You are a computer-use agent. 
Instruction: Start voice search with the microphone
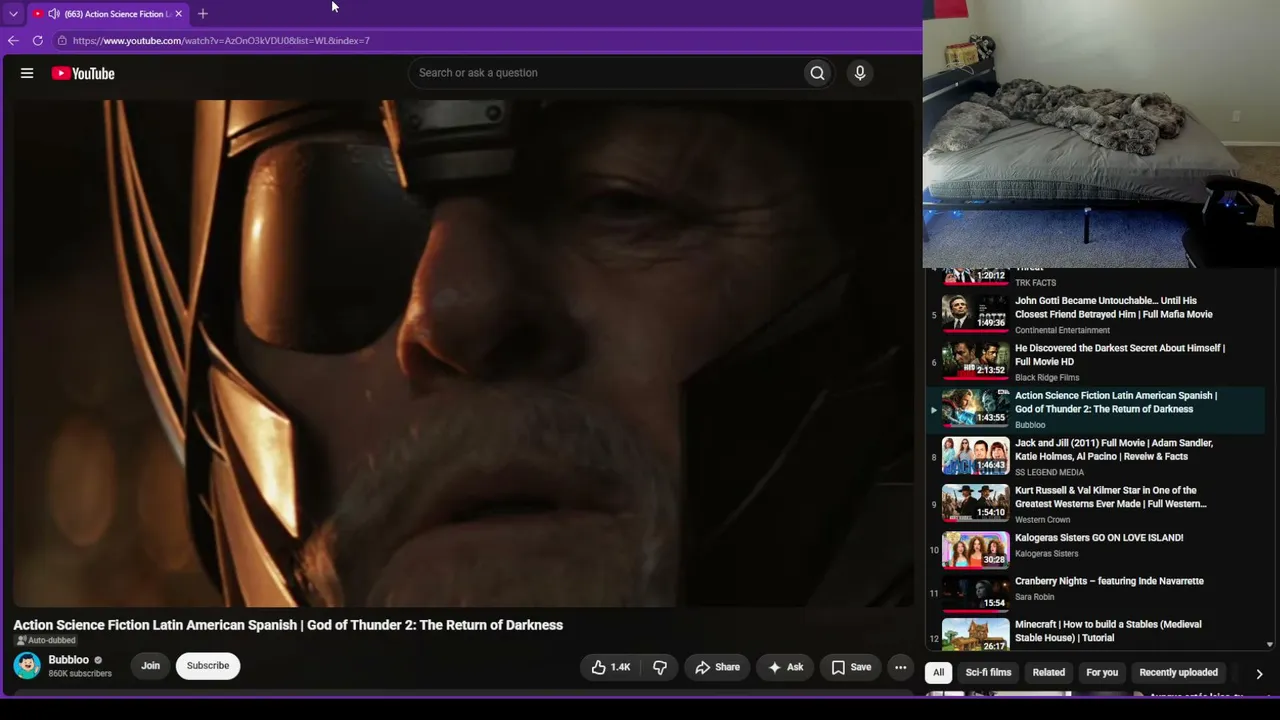click(x=859, y=73)
